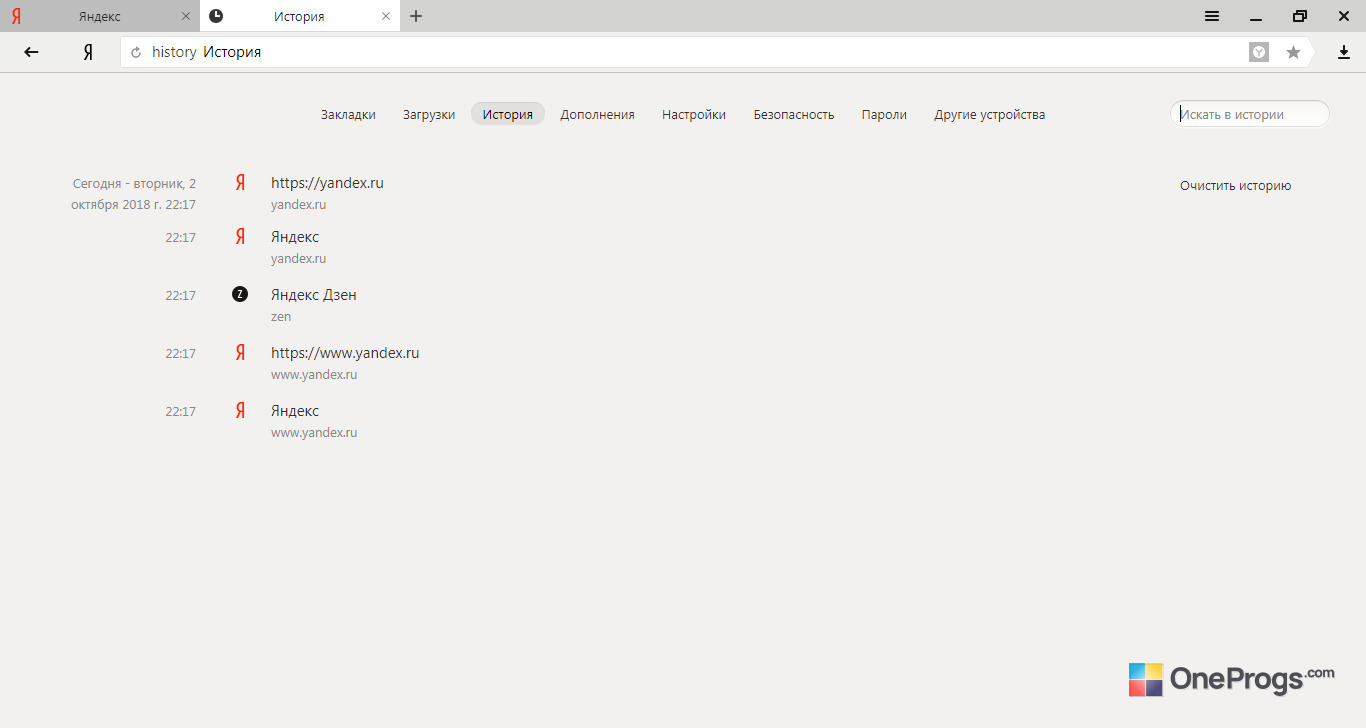Viewport: 1366px width, 728px height.
Task: Open the Пароли section
Action: tap(884, 114)
